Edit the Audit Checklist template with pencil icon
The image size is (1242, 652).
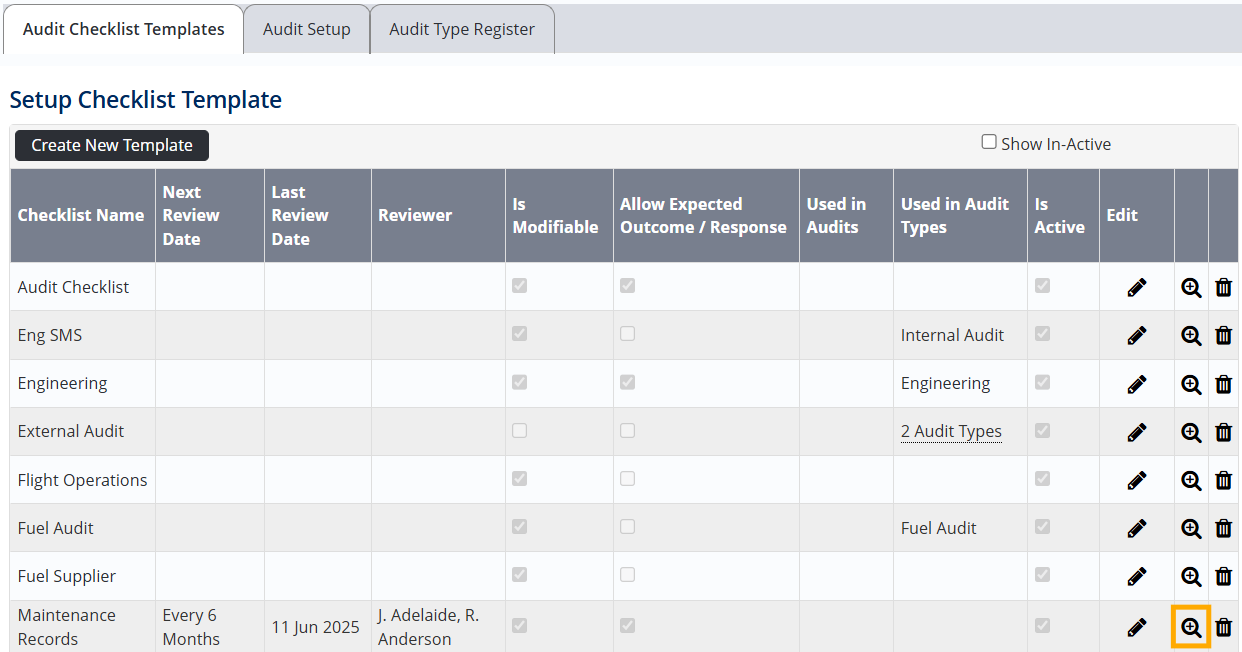pos(1136,288)
